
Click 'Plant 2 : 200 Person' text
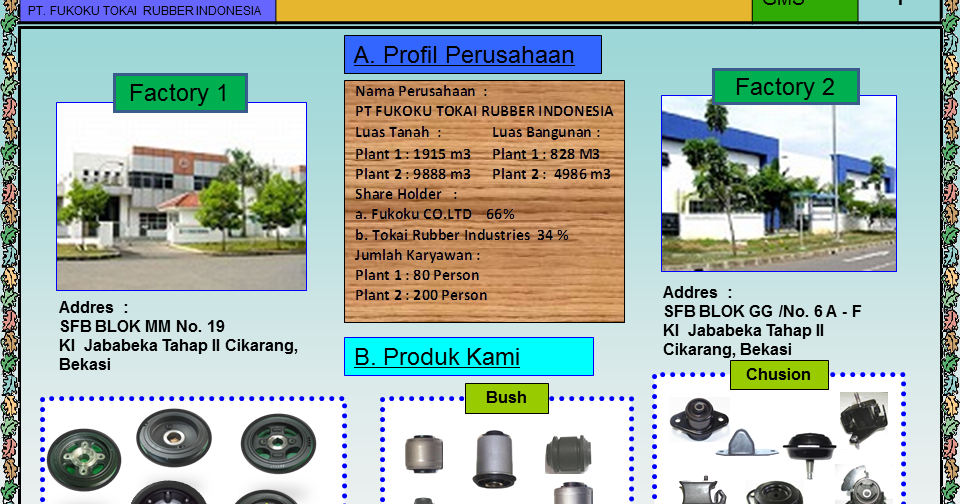tap(421, 295)
